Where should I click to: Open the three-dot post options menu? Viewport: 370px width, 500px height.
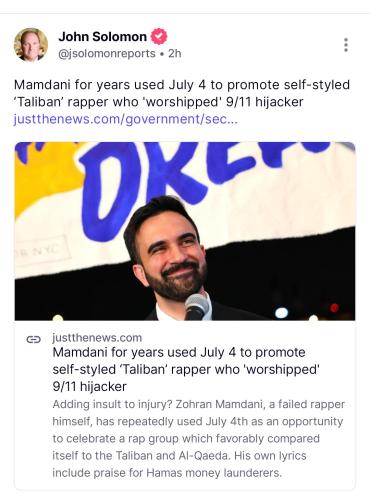(346, 45)
